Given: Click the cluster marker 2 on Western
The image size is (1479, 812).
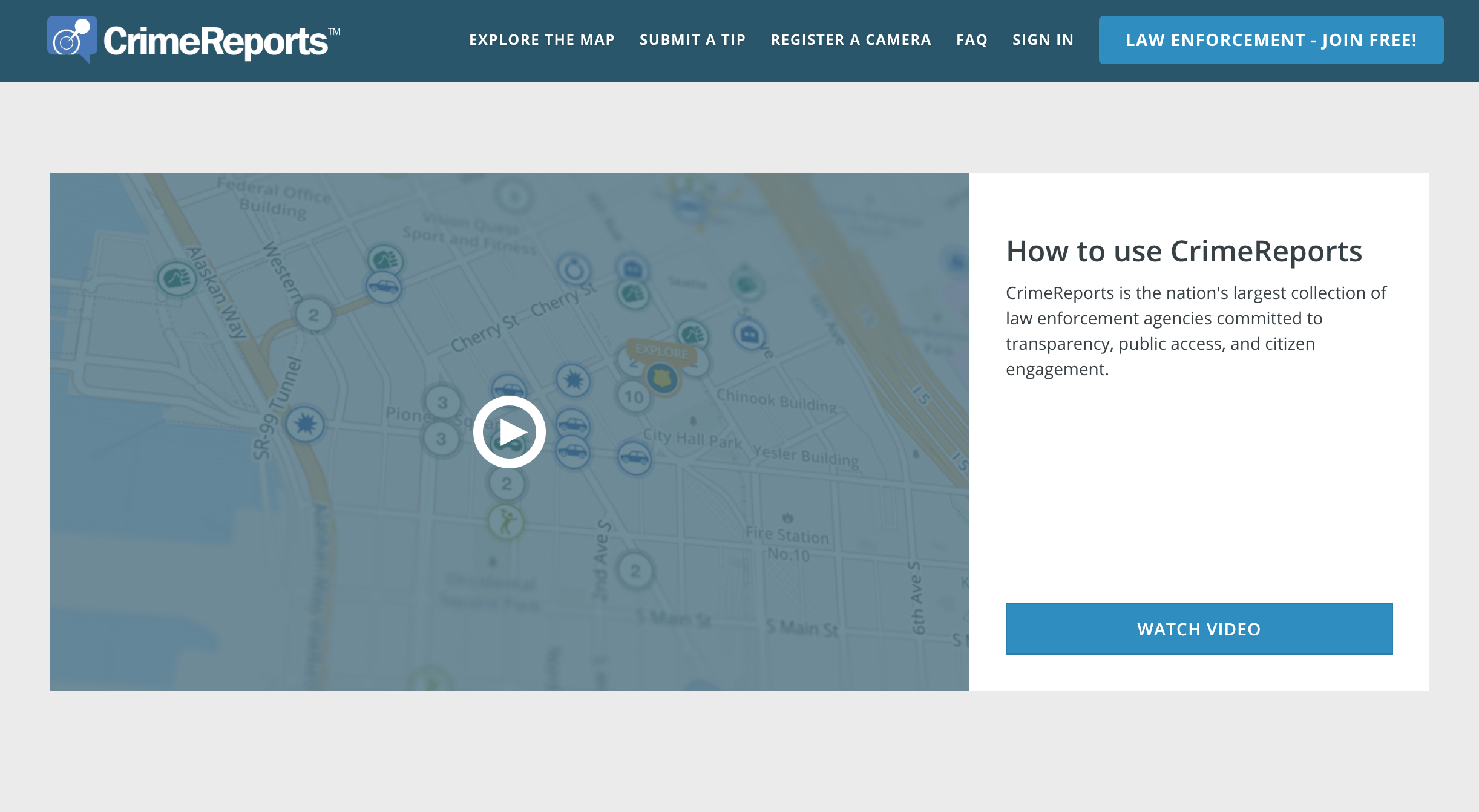Looking at the screenshot, I should [313, 315].
